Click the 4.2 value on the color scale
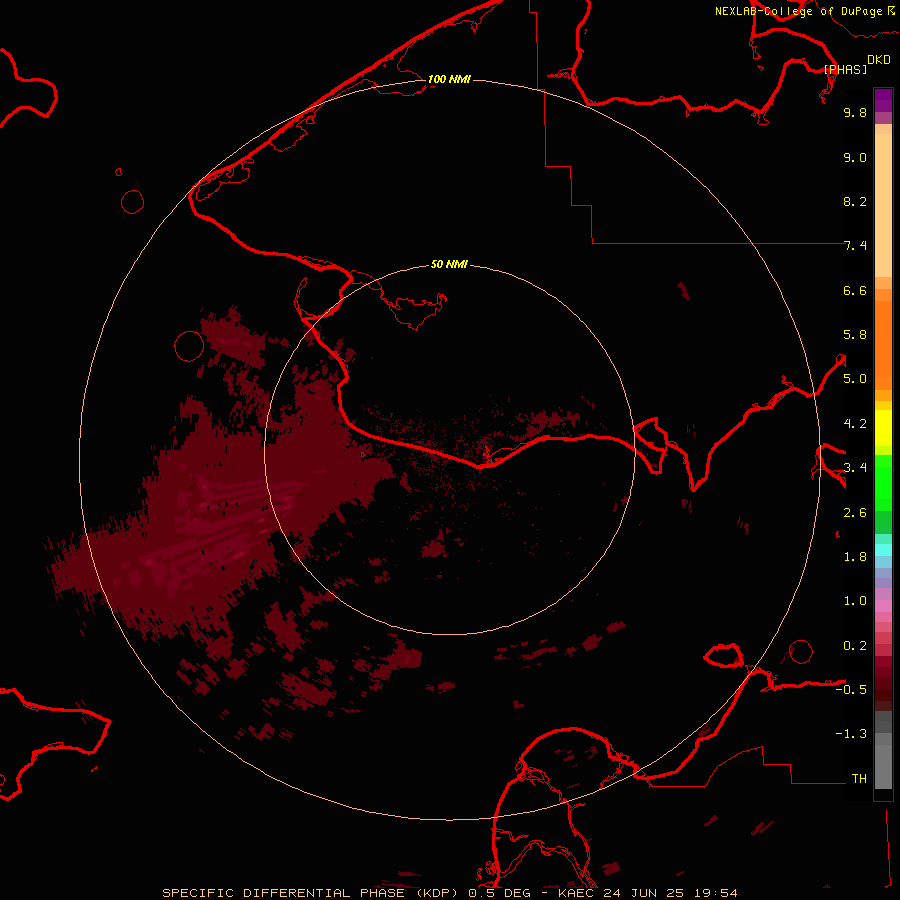This screenshot has width=900, height=900. pos(855,424)
